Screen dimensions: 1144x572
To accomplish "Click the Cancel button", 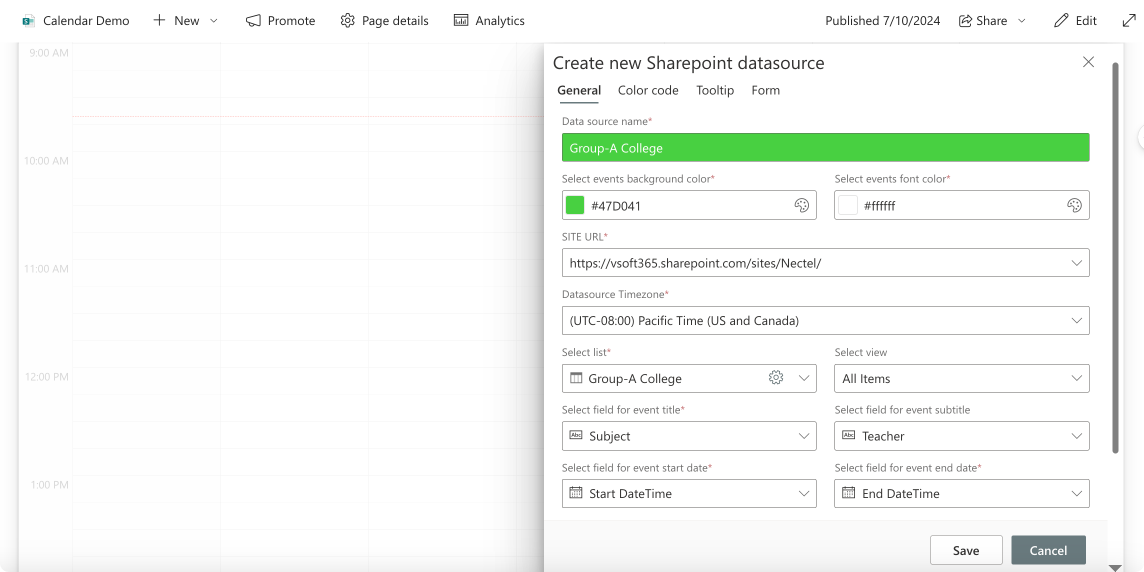I will (1048, 550).
